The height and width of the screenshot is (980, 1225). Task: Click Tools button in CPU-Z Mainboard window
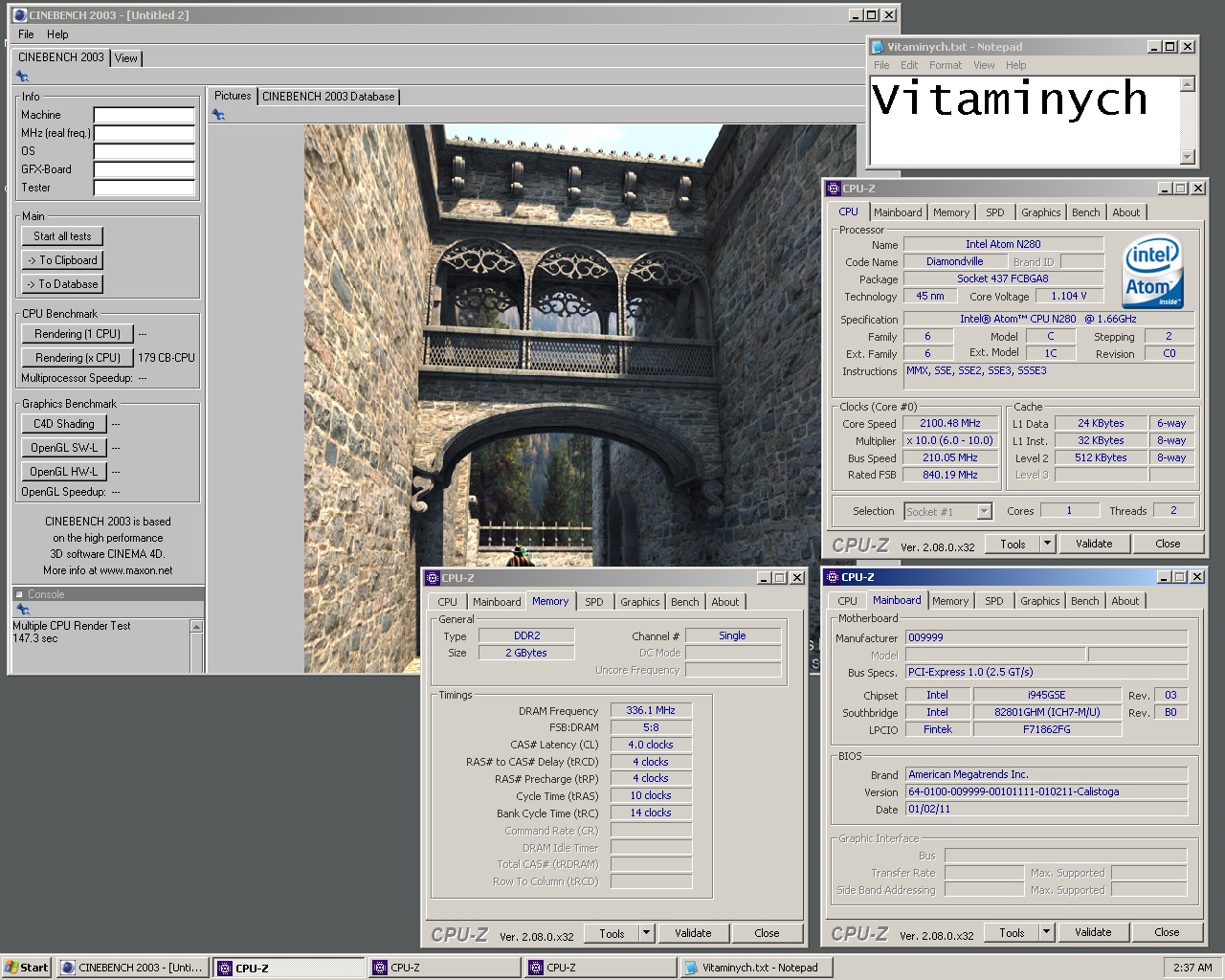(1012, 932)
